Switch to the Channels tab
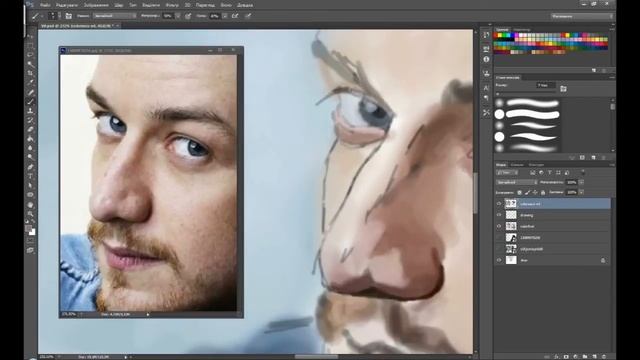The height and width of the screenshot is (360, 640). [x=517, y=165]
